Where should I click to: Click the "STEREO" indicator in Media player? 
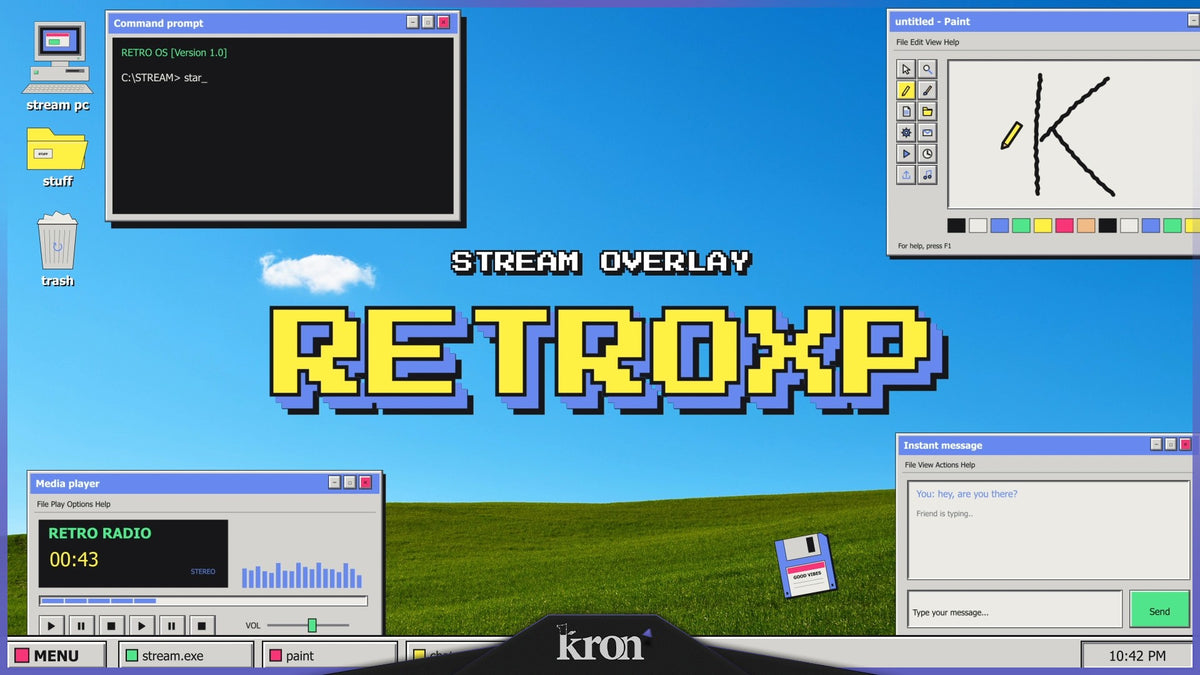point(203,572)
